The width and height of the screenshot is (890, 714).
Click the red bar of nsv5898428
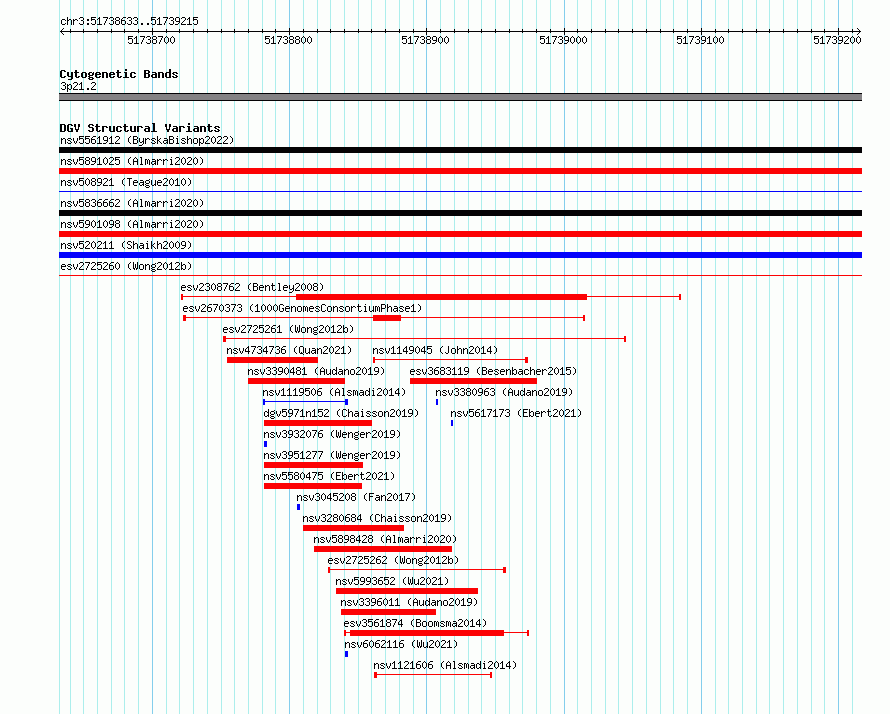(x=383, y=549)
